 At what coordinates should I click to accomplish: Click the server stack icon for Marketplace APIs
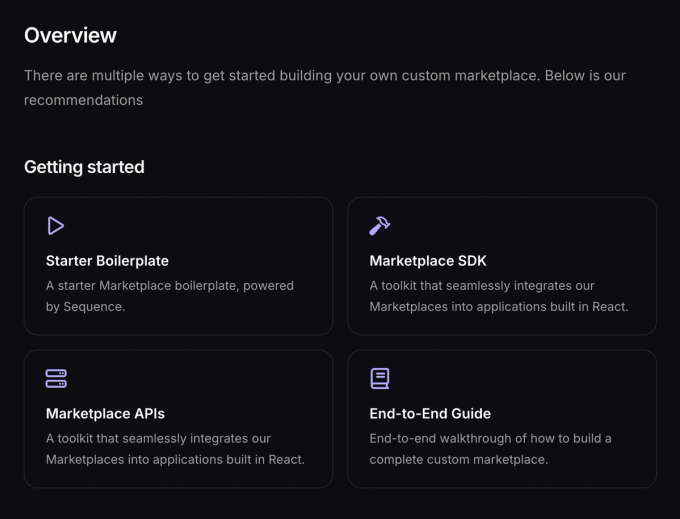pyautogui.click(x=56, y=379)
